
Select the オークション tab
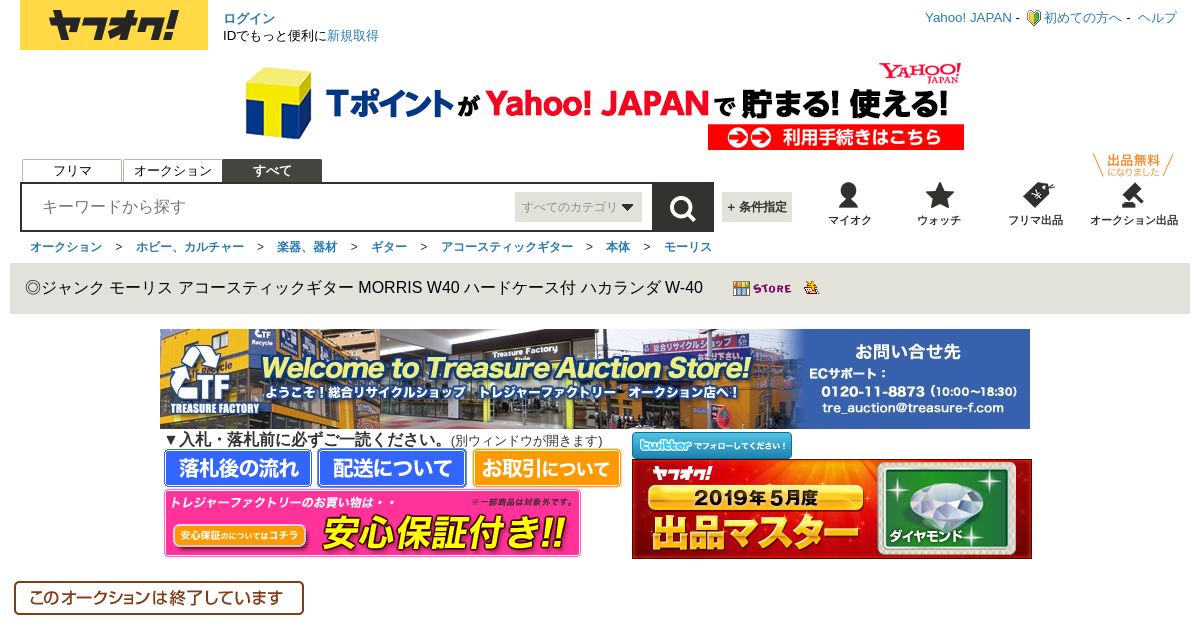point(173,171)
